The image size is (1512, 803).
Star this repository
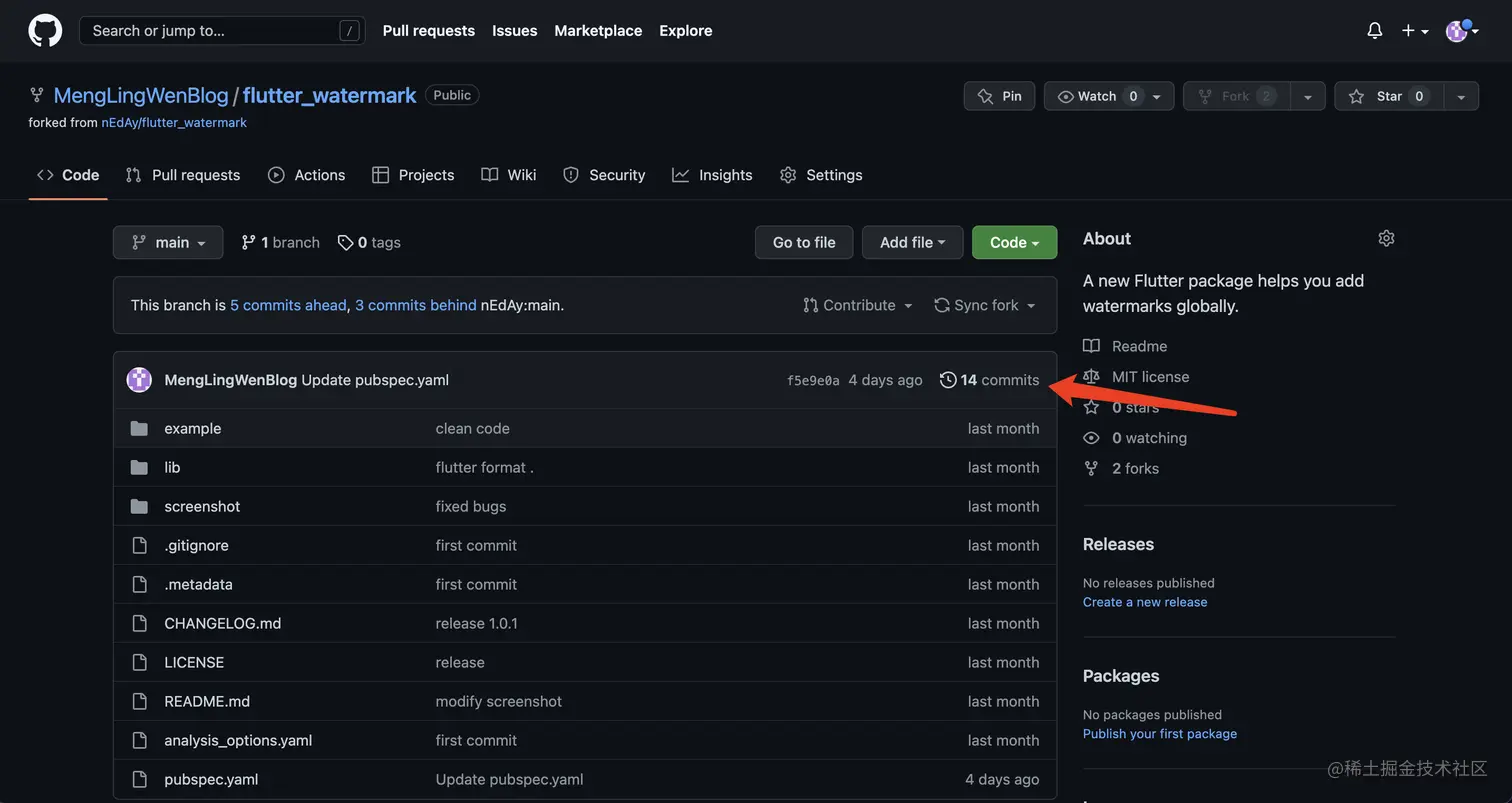coord(1388,96)
